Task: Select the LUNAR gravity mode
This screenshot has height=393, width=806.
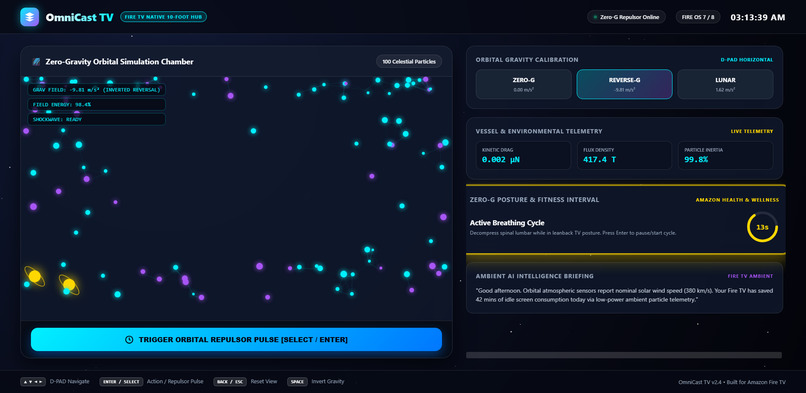Action: (725, 84)
